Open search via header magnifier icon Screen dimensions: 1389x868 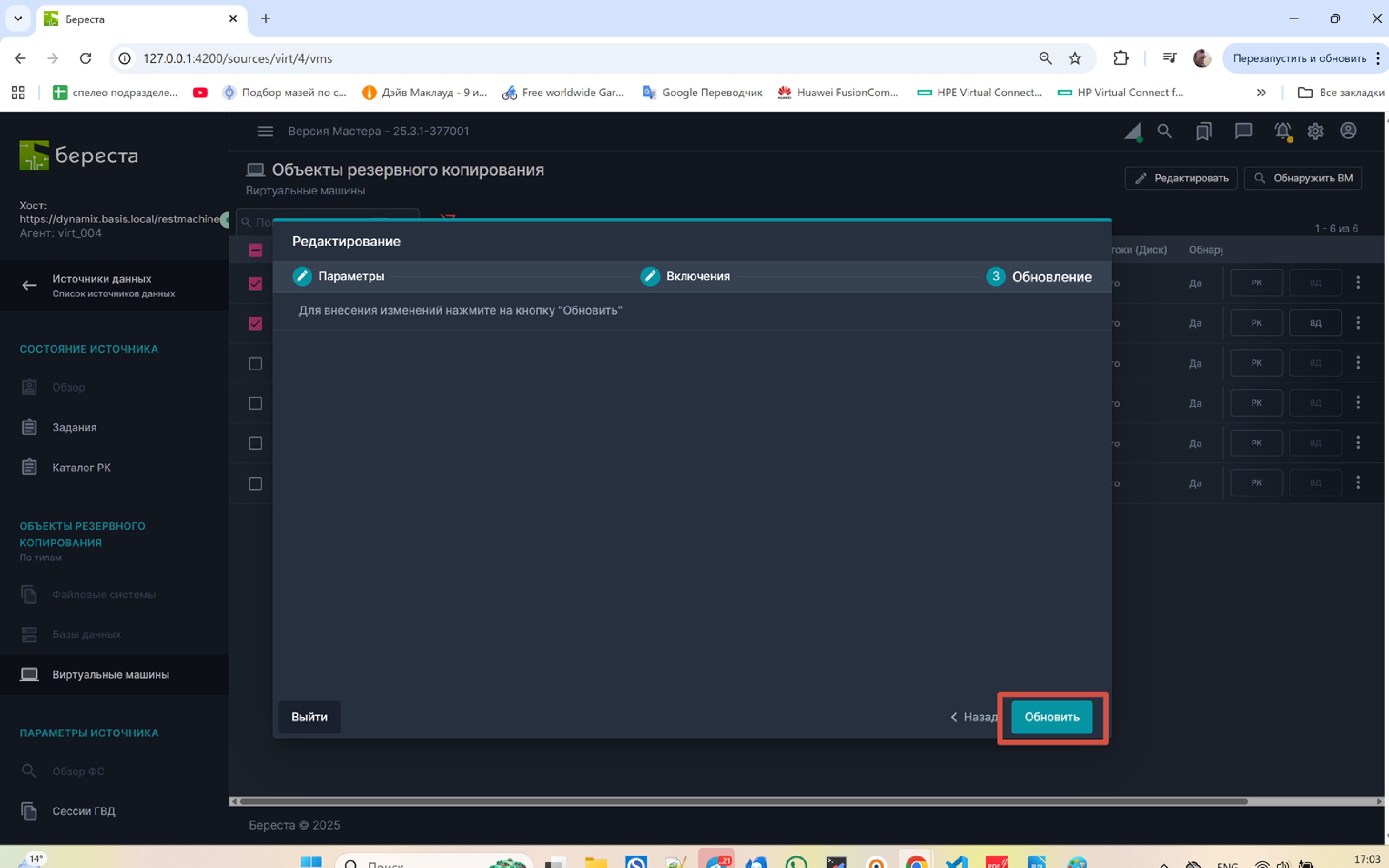click(1164, 132)
